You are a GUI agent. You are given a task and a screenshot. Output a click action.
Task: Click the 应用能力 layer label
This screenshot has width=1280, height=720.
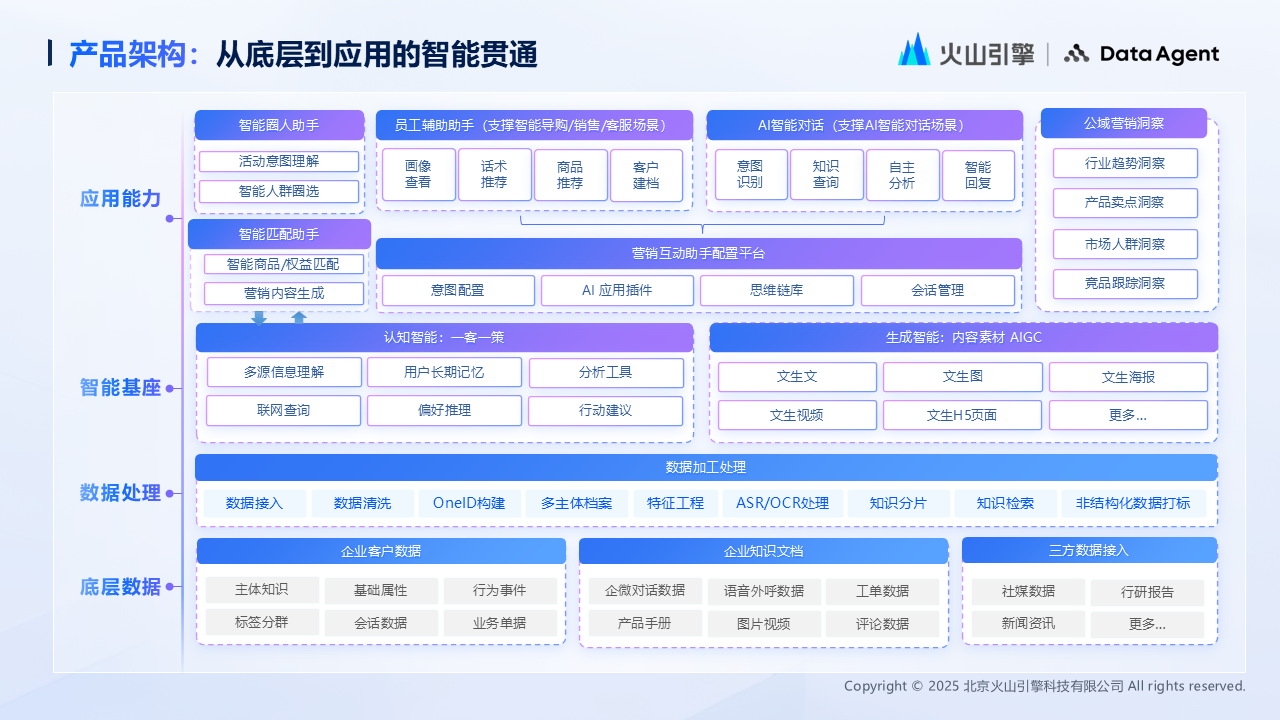click(120, 198)
